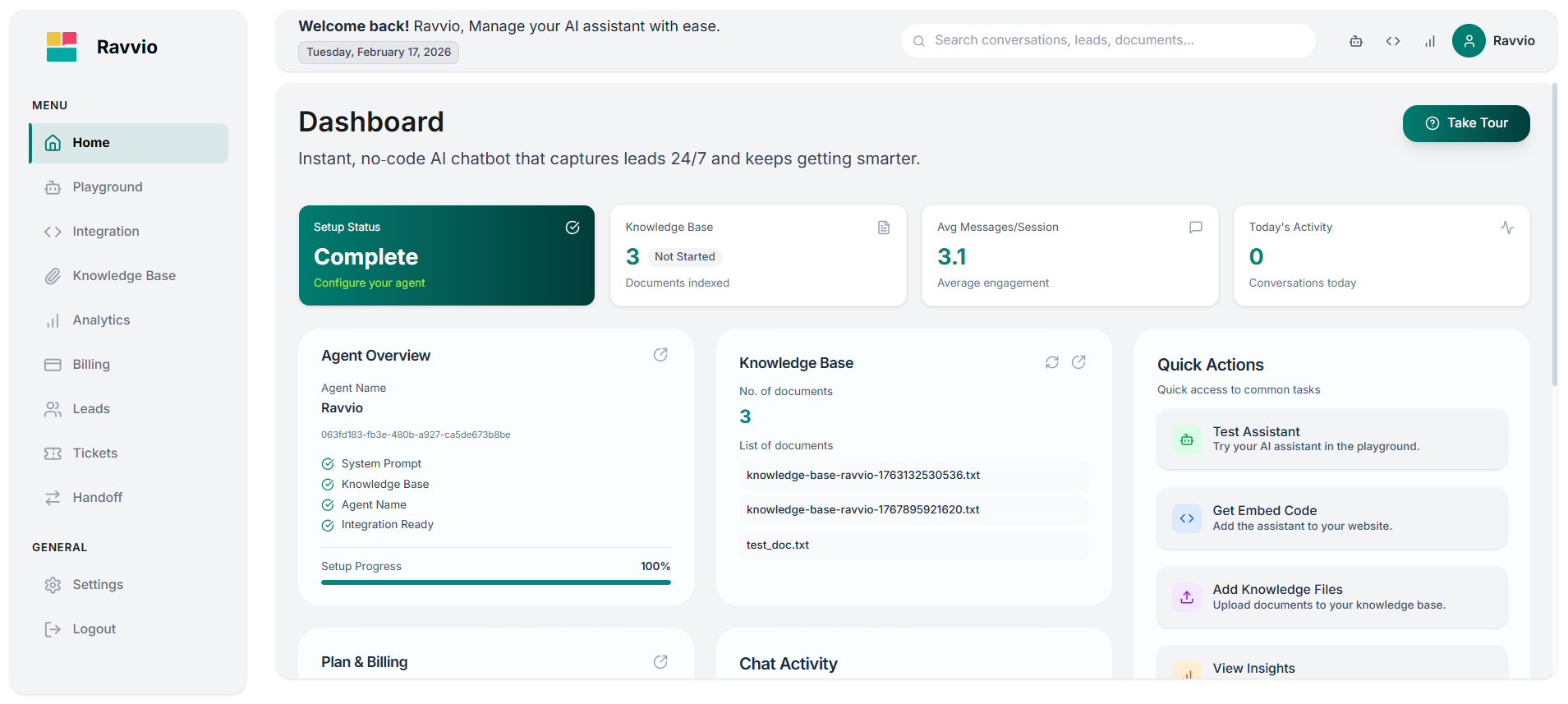Image resolution: width=1568 pixels, height=704 pixels.
Task: Go to Analytics in the sidebar
Action: 101,320
